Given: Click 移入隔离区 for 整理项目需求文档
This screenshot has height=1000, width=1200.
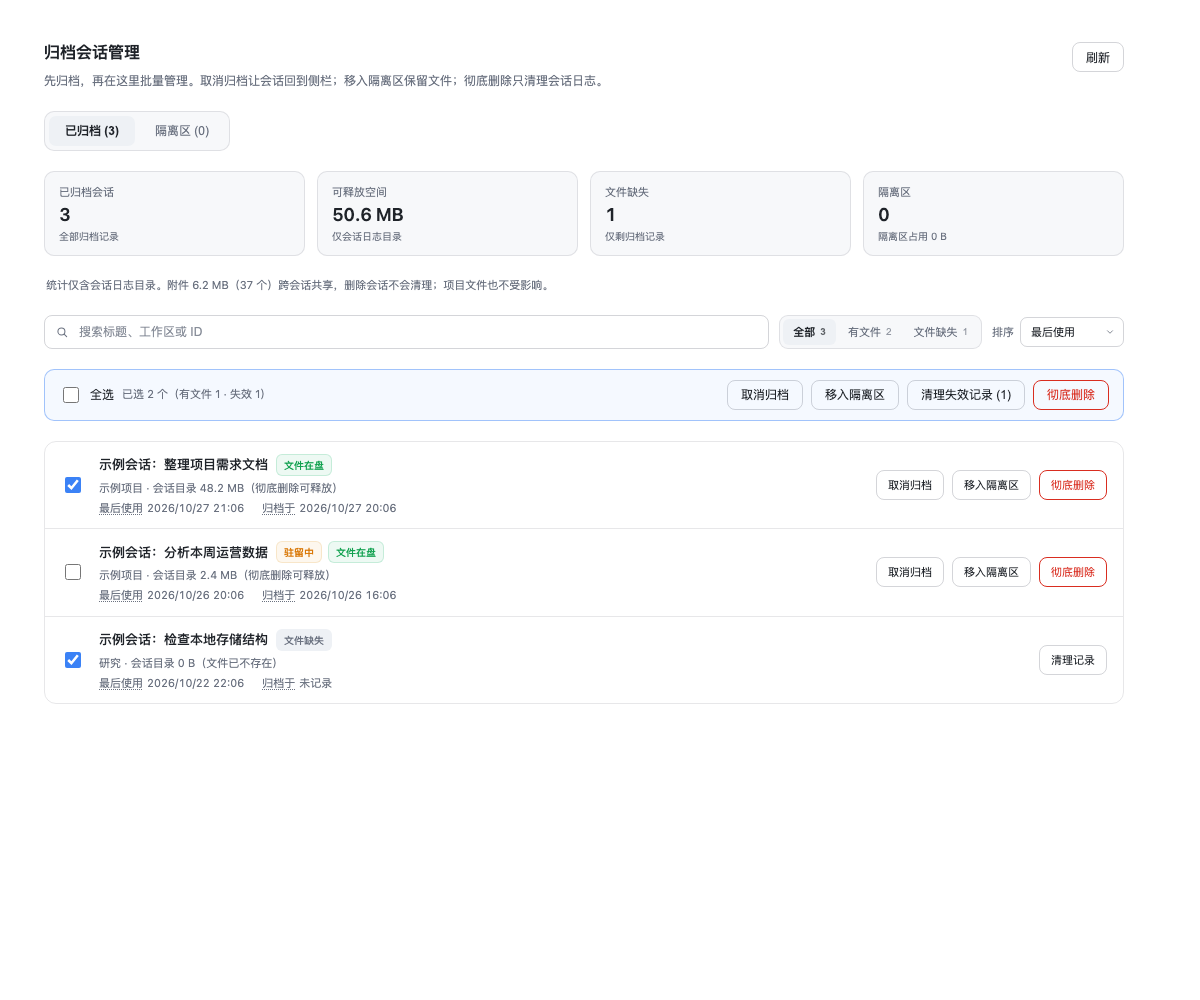Looking at the screenshot, I should pos(991,485).
